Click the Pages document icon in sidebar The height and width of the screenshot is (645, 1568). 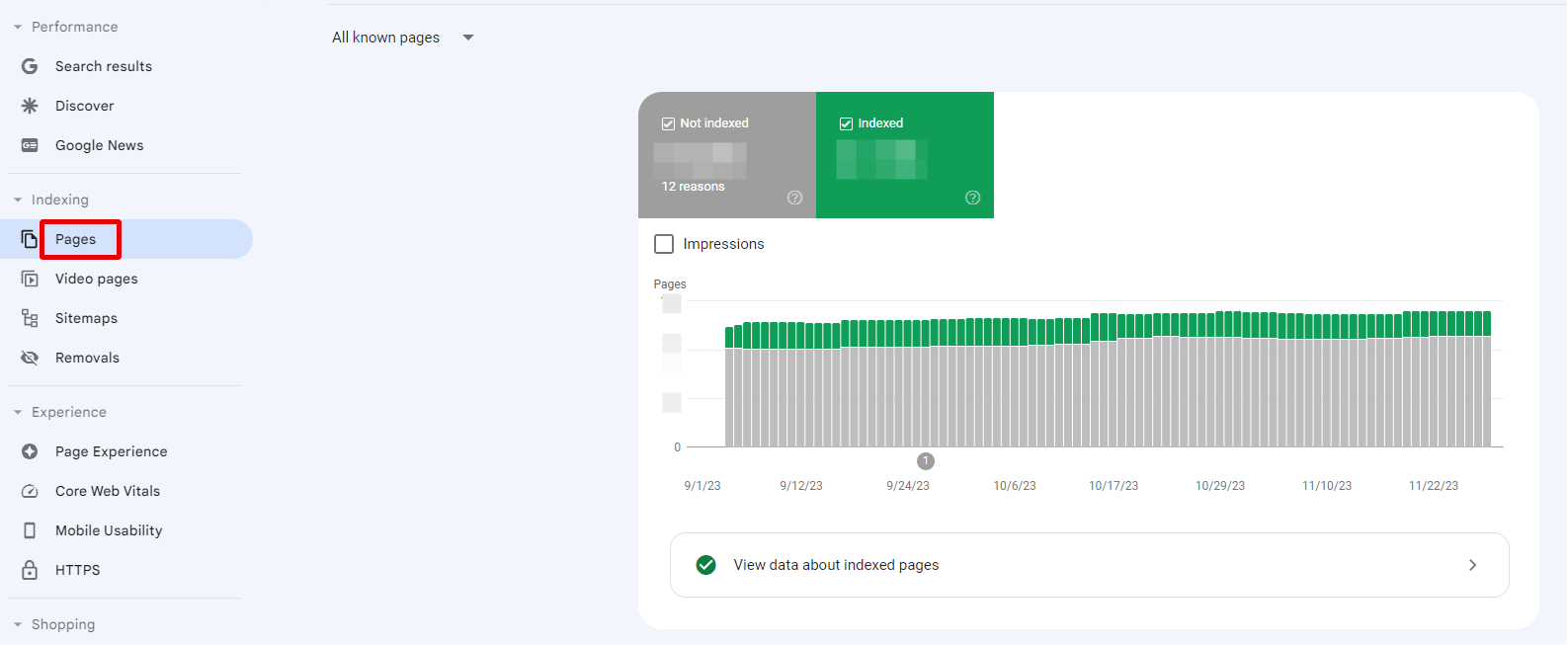coord(30,239)
